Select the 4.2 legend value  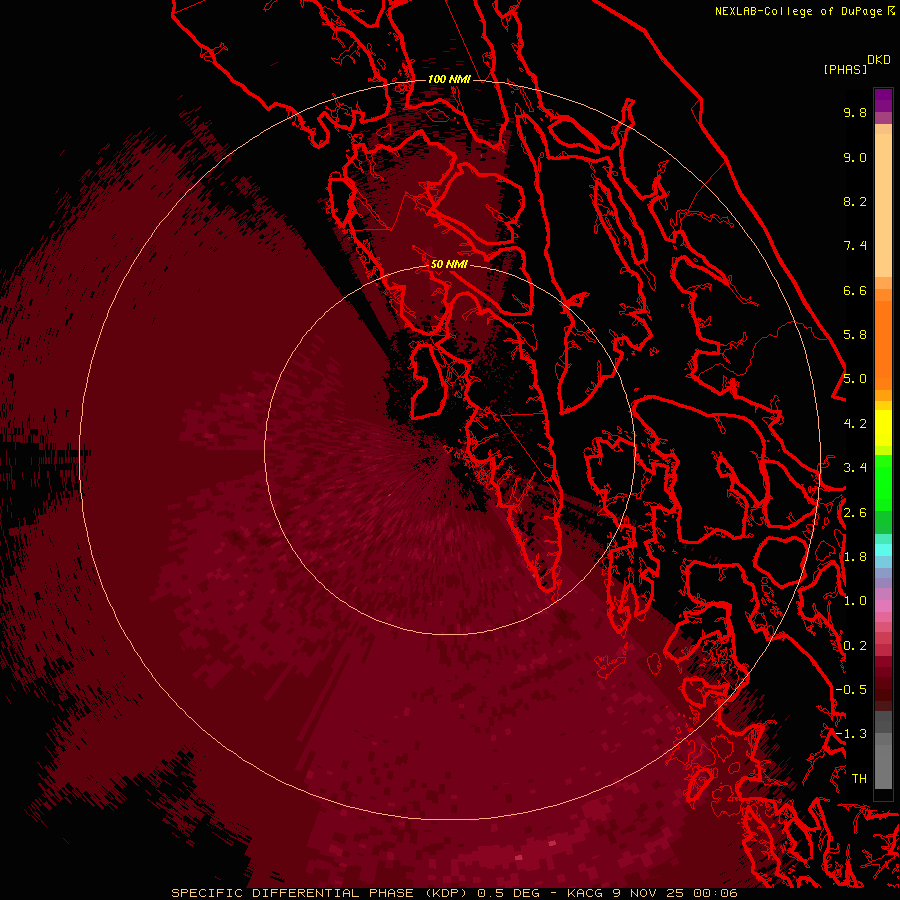point(855,424)
